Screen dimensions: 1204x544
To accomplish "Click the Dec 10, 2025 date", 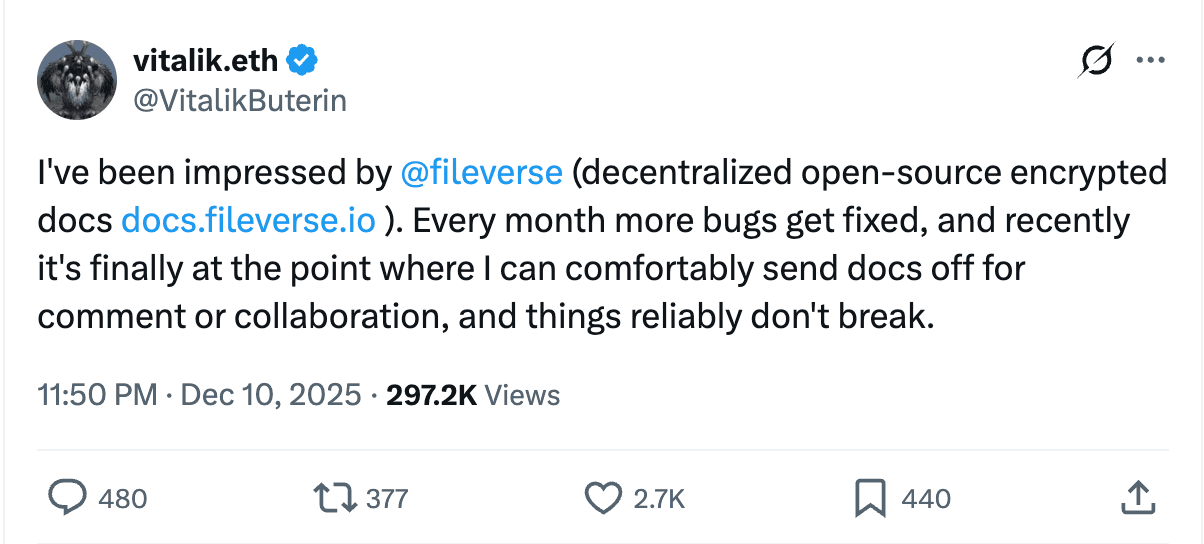I will pyautogui.click(x=270, y=395).
